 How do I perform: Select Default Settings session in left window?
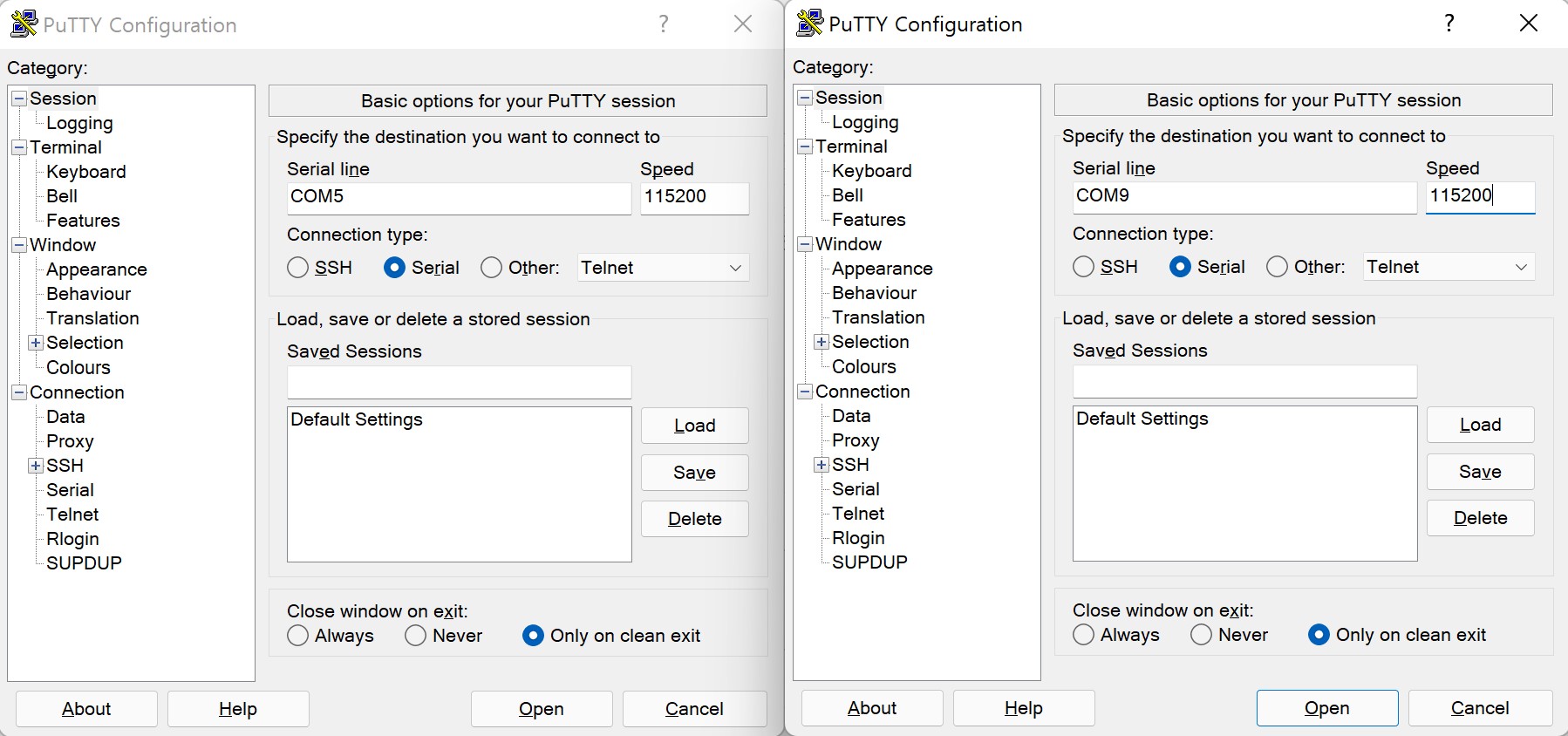coord(357,419)
